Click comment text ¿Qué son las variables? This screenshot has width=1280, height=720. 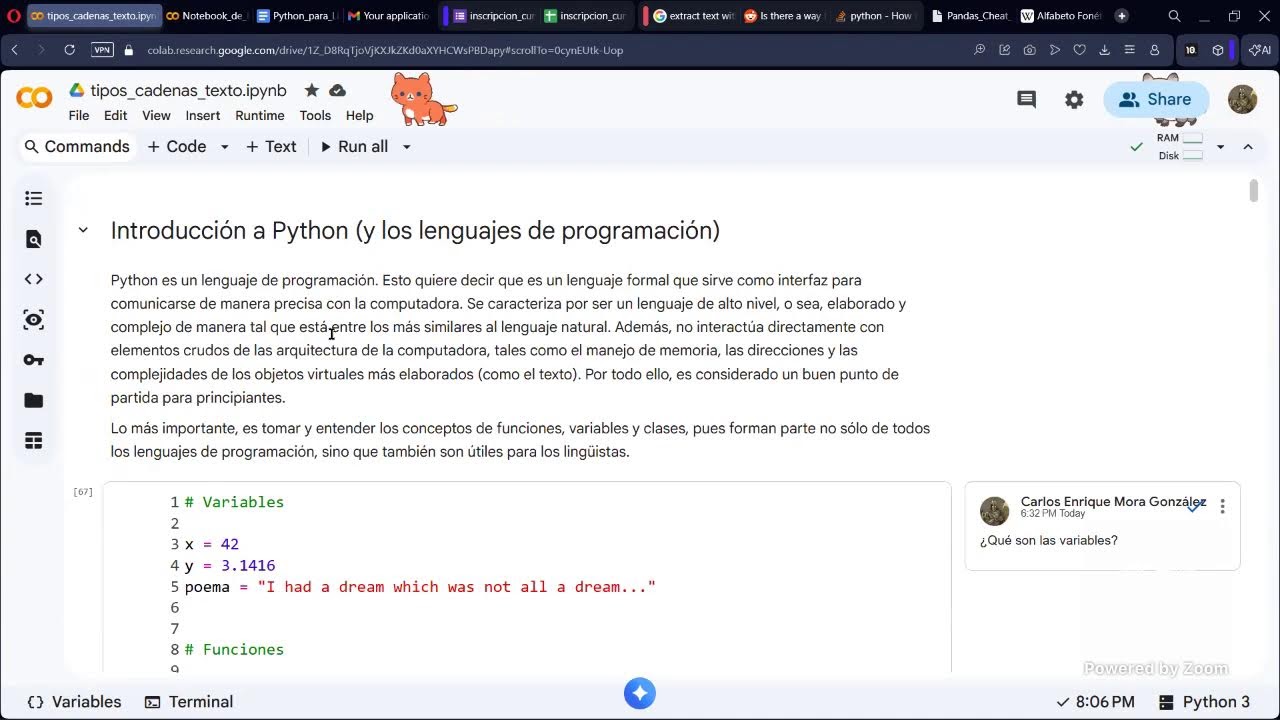click(1048, 540)
